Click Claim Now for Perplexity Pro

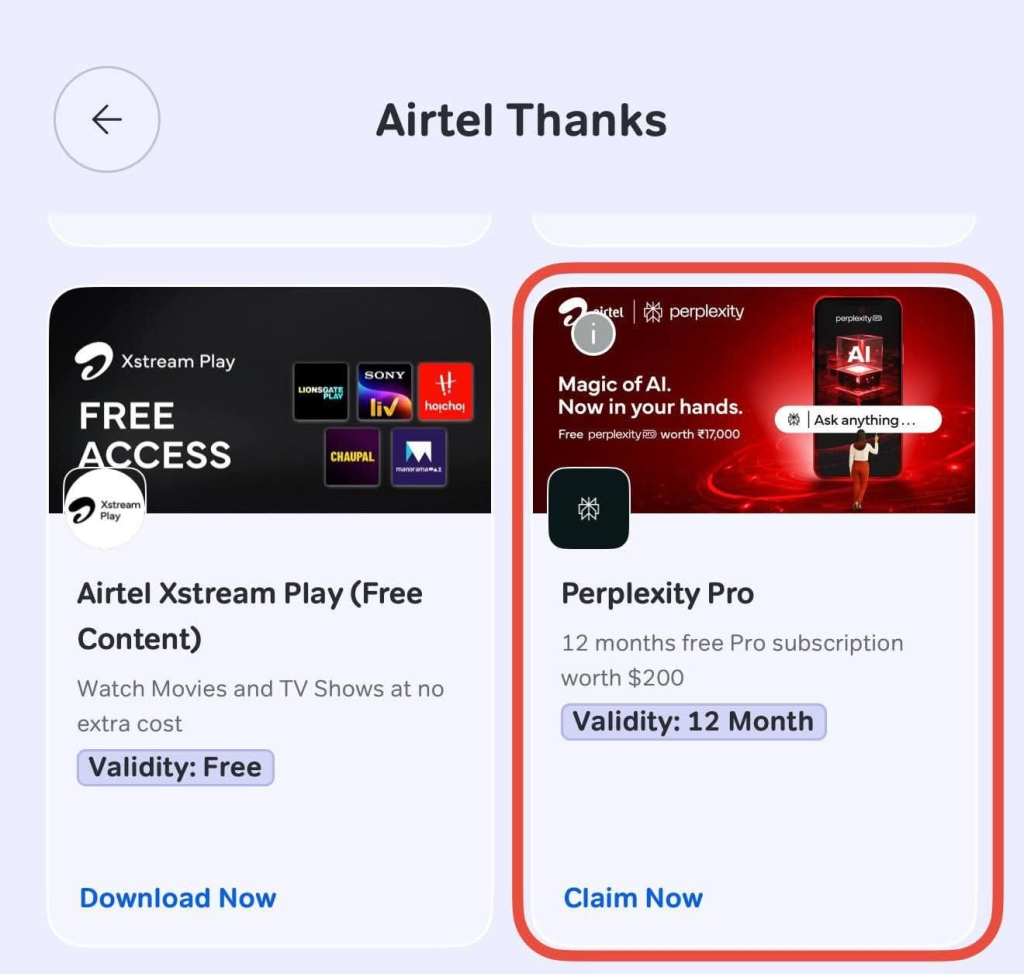click(633, 898)
